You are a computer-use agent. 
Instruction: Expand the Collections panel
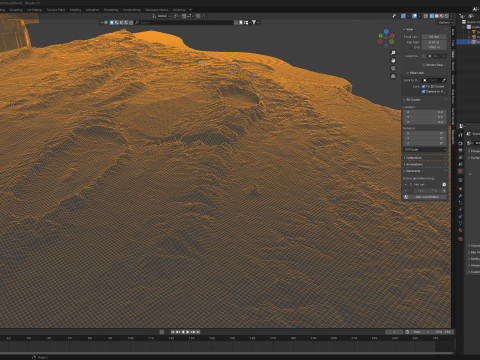click(413, 158)
